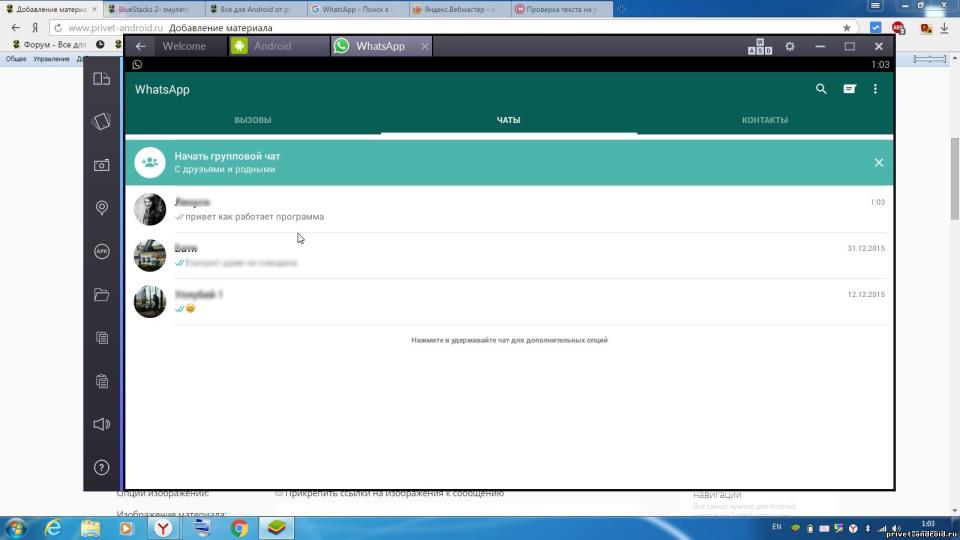Screen dimensions: 960x540
Task: Open the BlueStacks camera tool in sidebar
Action: 101,165
